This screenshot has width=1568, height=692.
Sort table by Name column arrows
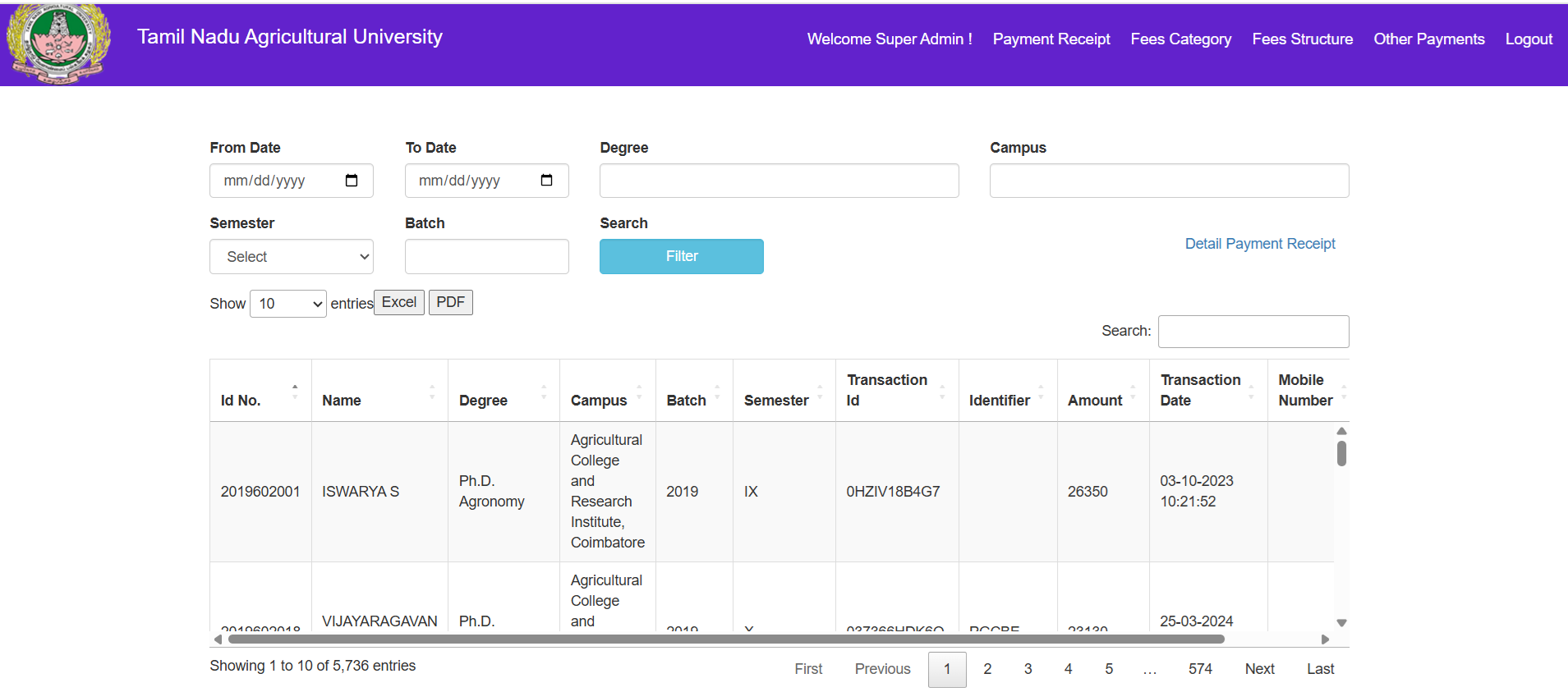click(x=432, y=392)
